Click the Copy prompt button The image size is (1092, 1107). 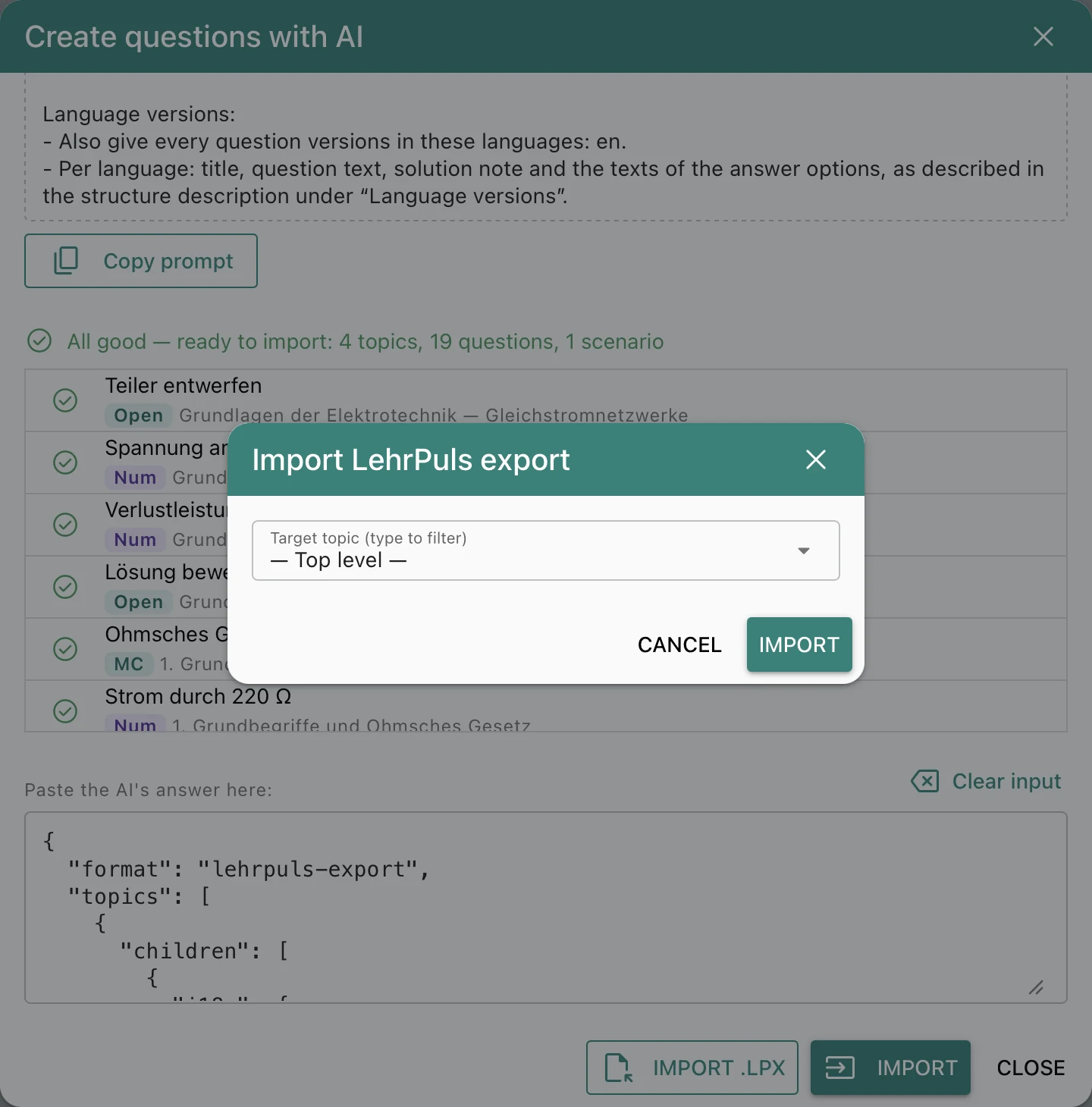click(141, 261)
